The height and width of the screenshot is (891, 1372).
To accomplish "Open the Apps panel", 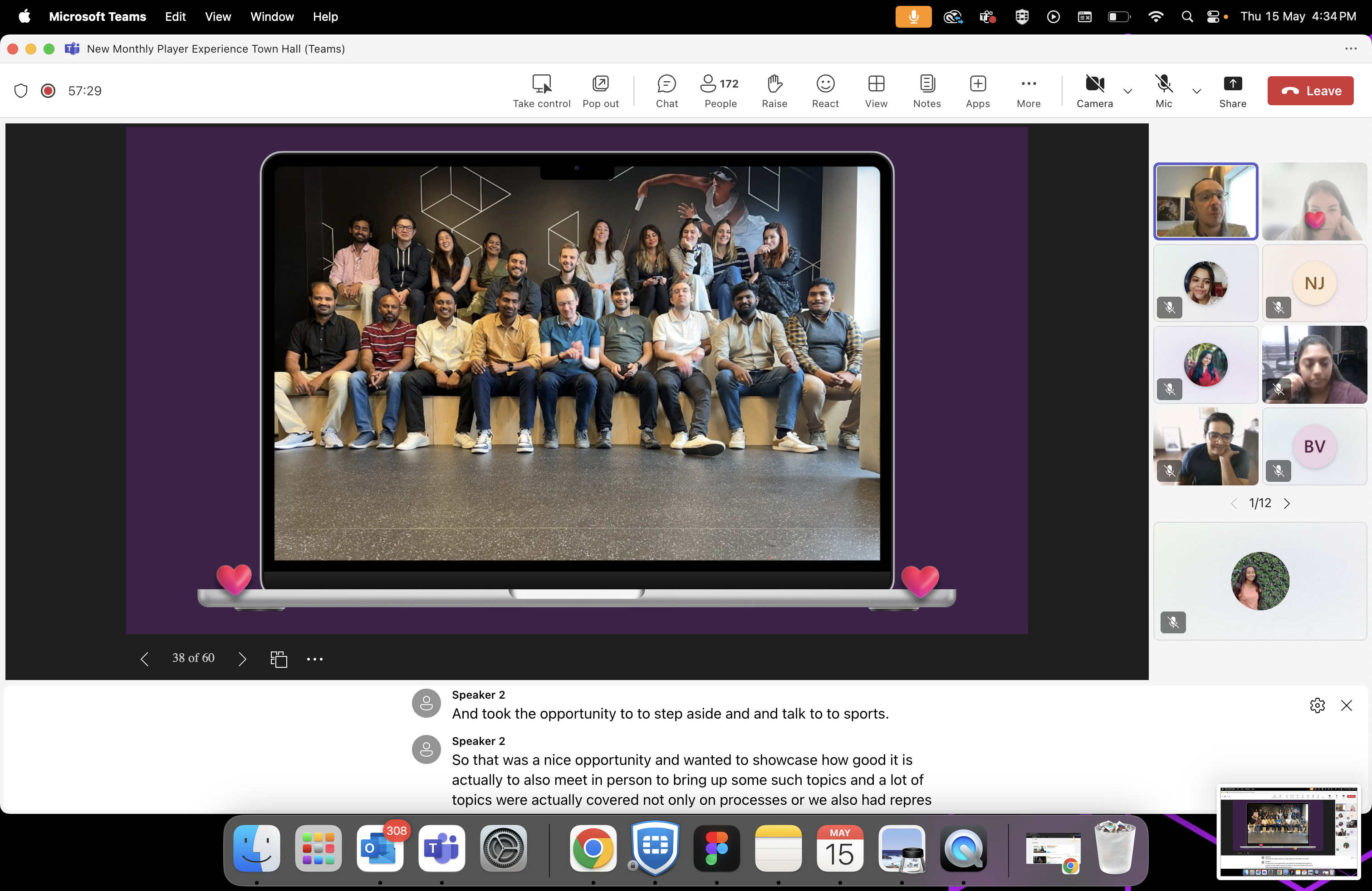I will (x=977, y=91).
